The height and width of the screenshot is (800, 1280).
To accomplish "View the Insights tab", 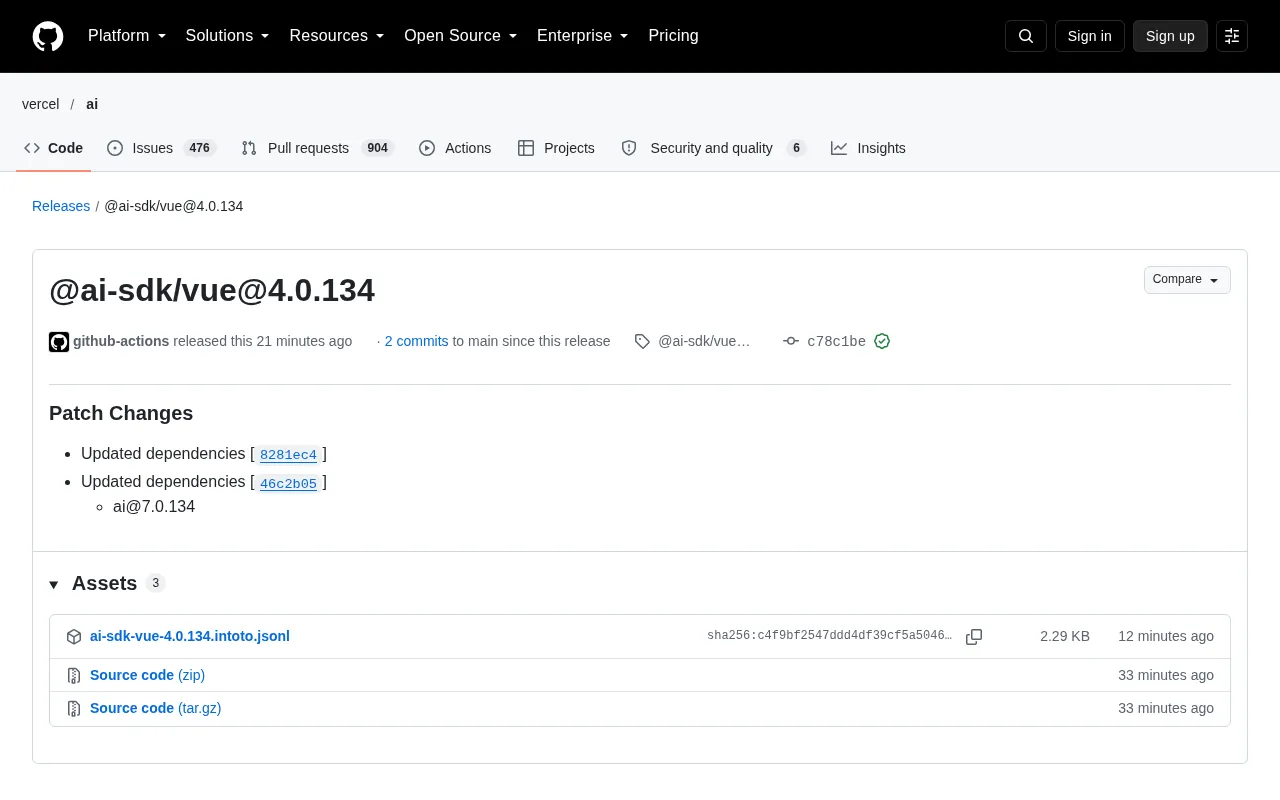I will 868,148.
